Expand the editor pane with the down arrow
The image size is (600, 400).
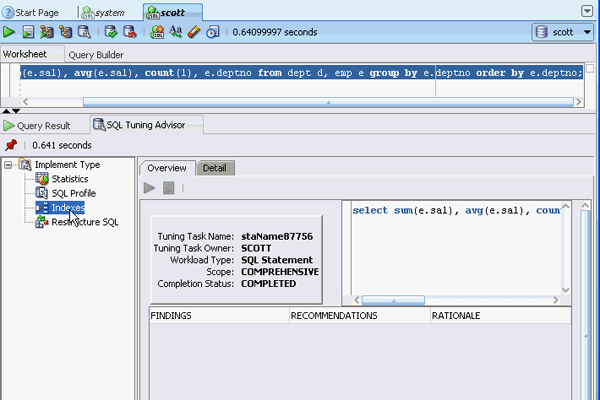pos(16,111)
